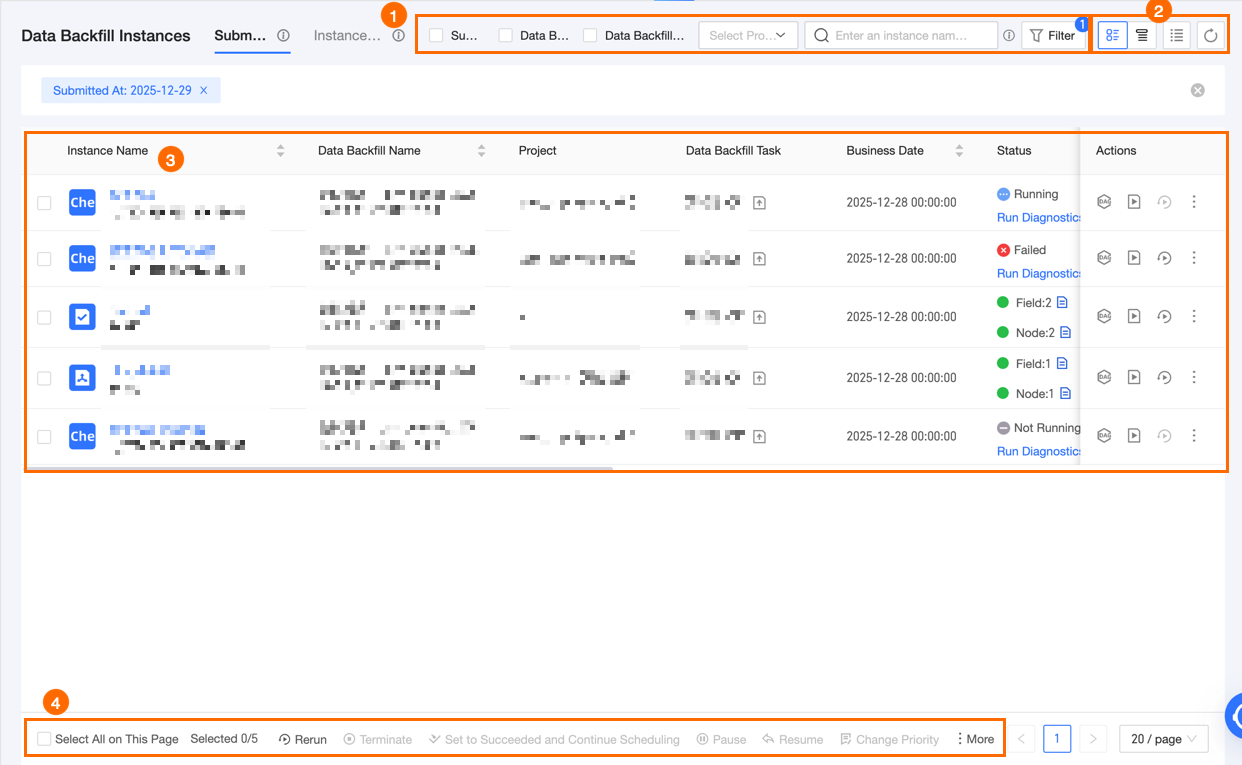1242x765 pixels.
Task: Click the info icon next to Subm... tab
Action: tap(283, 35)
